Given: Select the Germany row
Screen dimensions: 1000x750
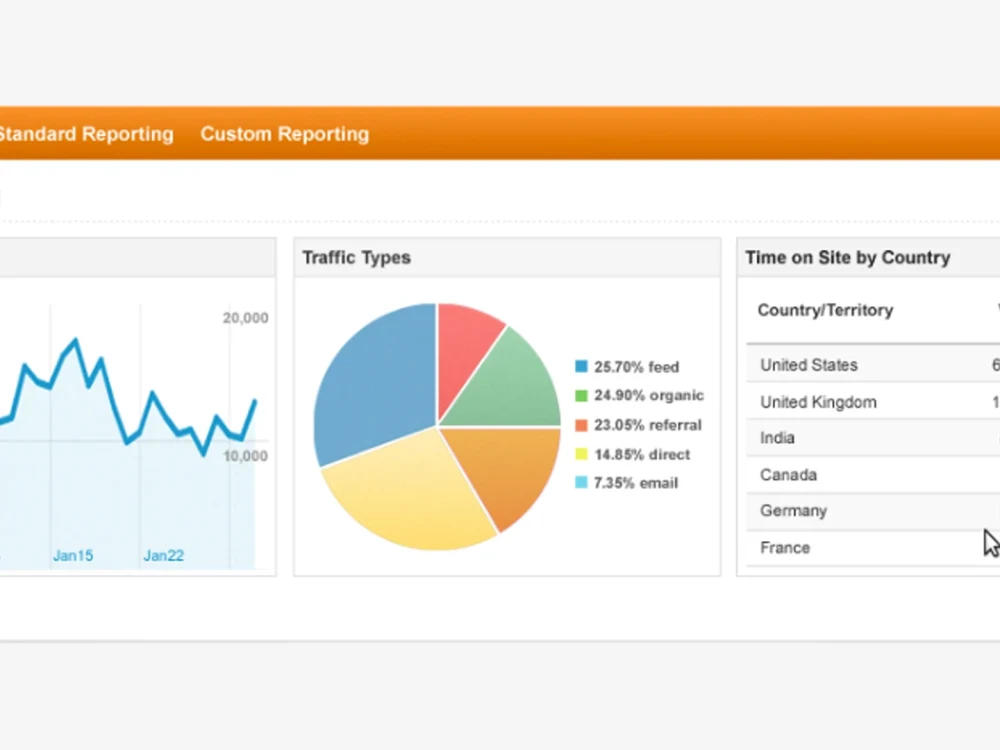Looking at the screenshot, I should pos(873,511).
